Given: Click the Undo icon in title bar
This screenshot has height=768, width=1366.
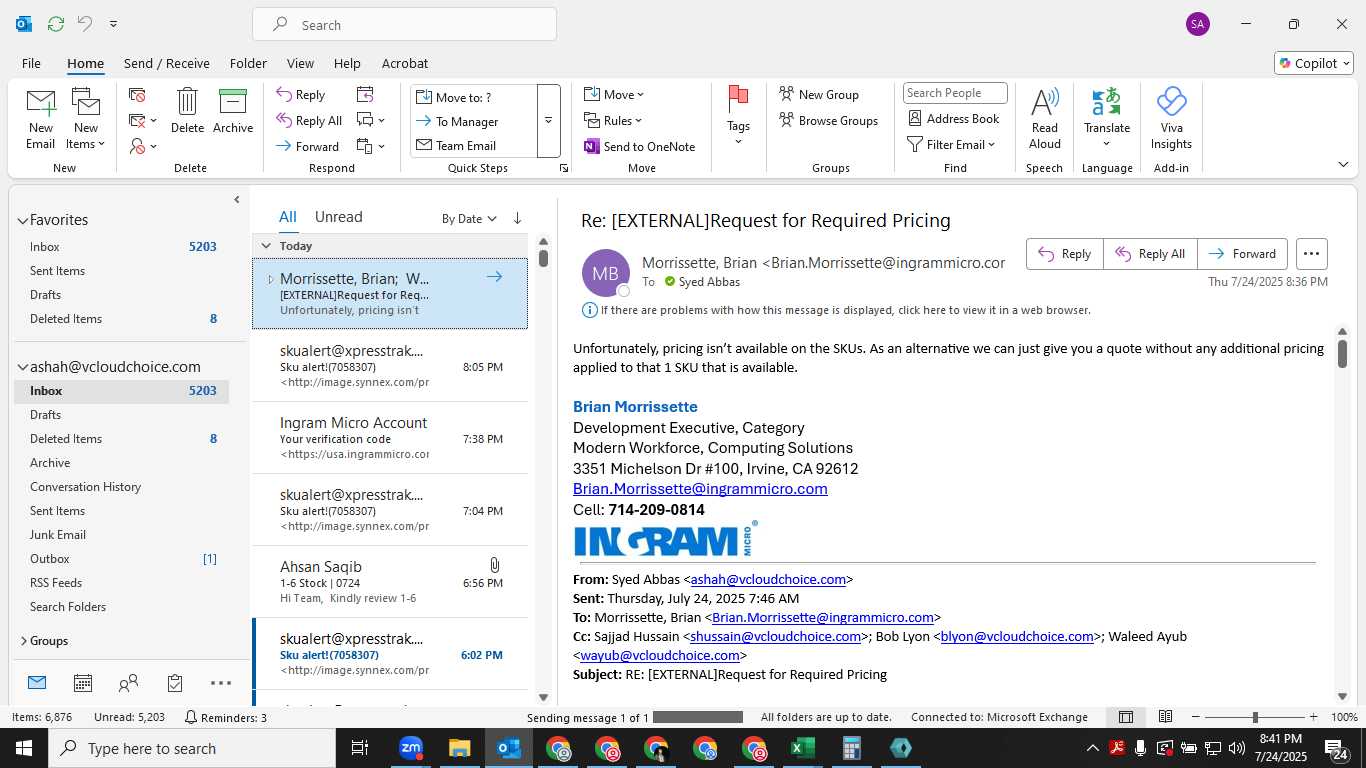Looking at the screenshot, I should point(85,24).
